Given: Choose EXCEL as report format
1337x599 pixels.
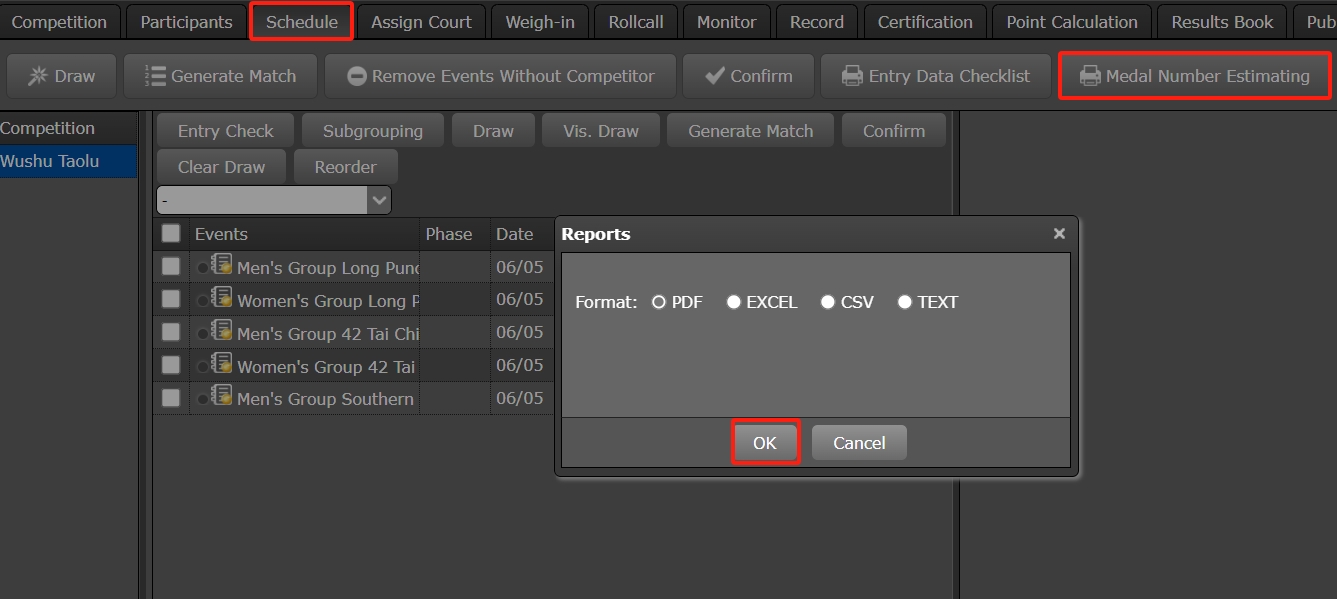Looking at the screenshot, I should 734,302.
